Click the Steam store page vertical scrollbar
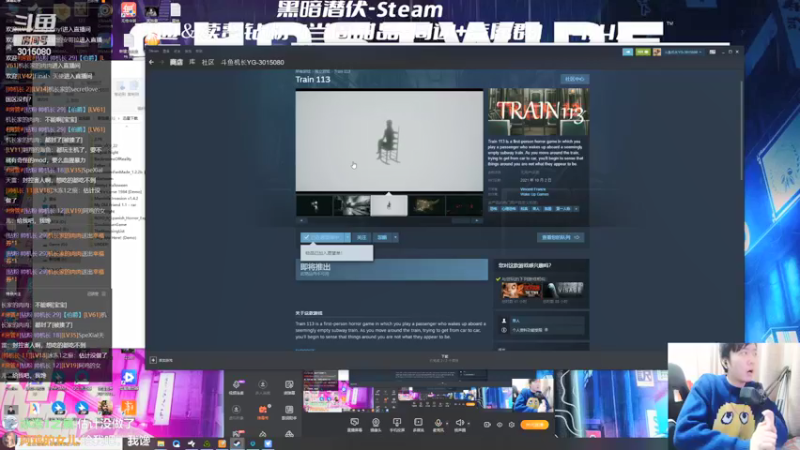The image size is (800, 450). (741, 130)
